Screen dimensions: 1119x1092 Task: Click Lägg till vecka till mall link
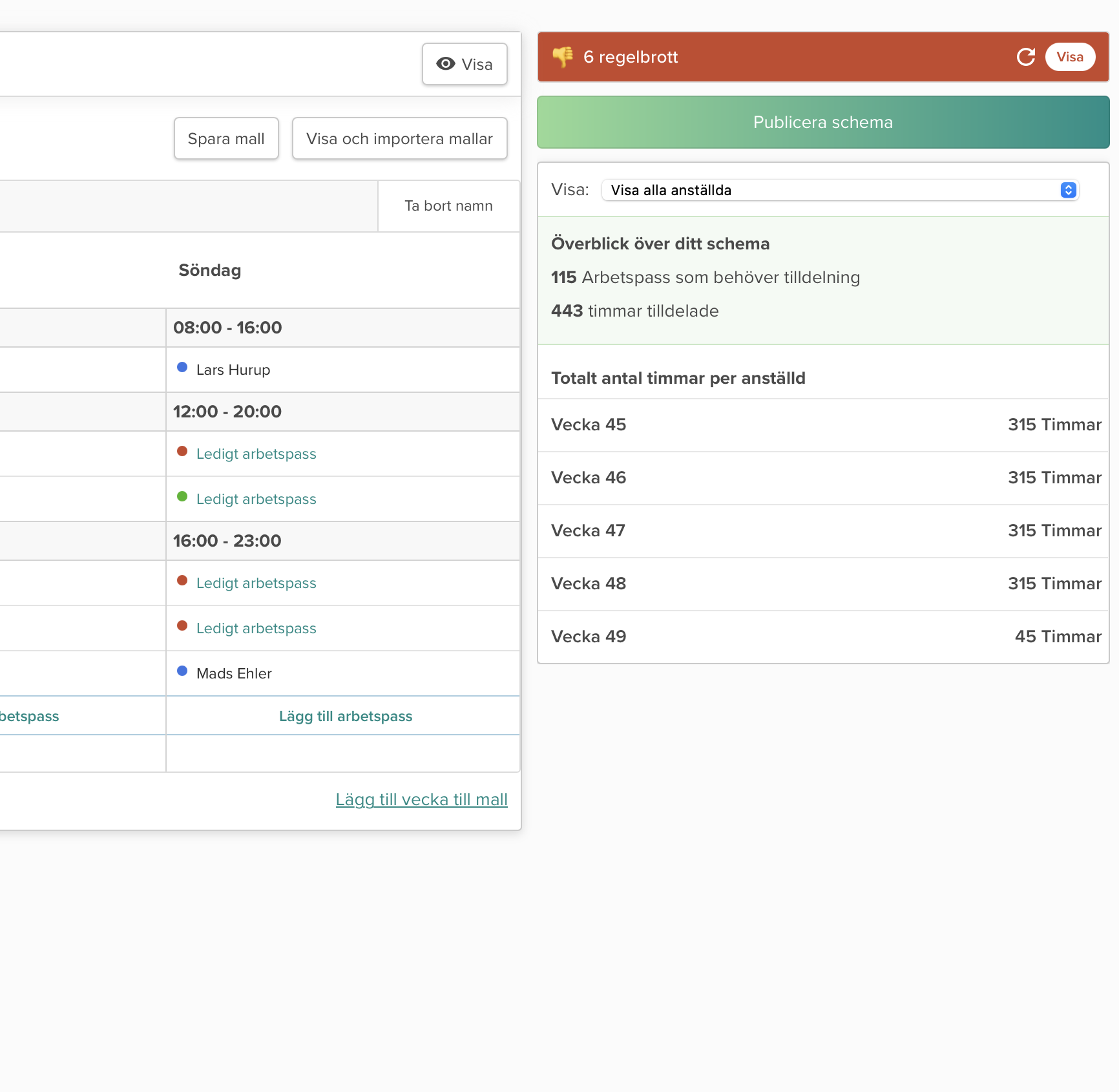point(421,799)
